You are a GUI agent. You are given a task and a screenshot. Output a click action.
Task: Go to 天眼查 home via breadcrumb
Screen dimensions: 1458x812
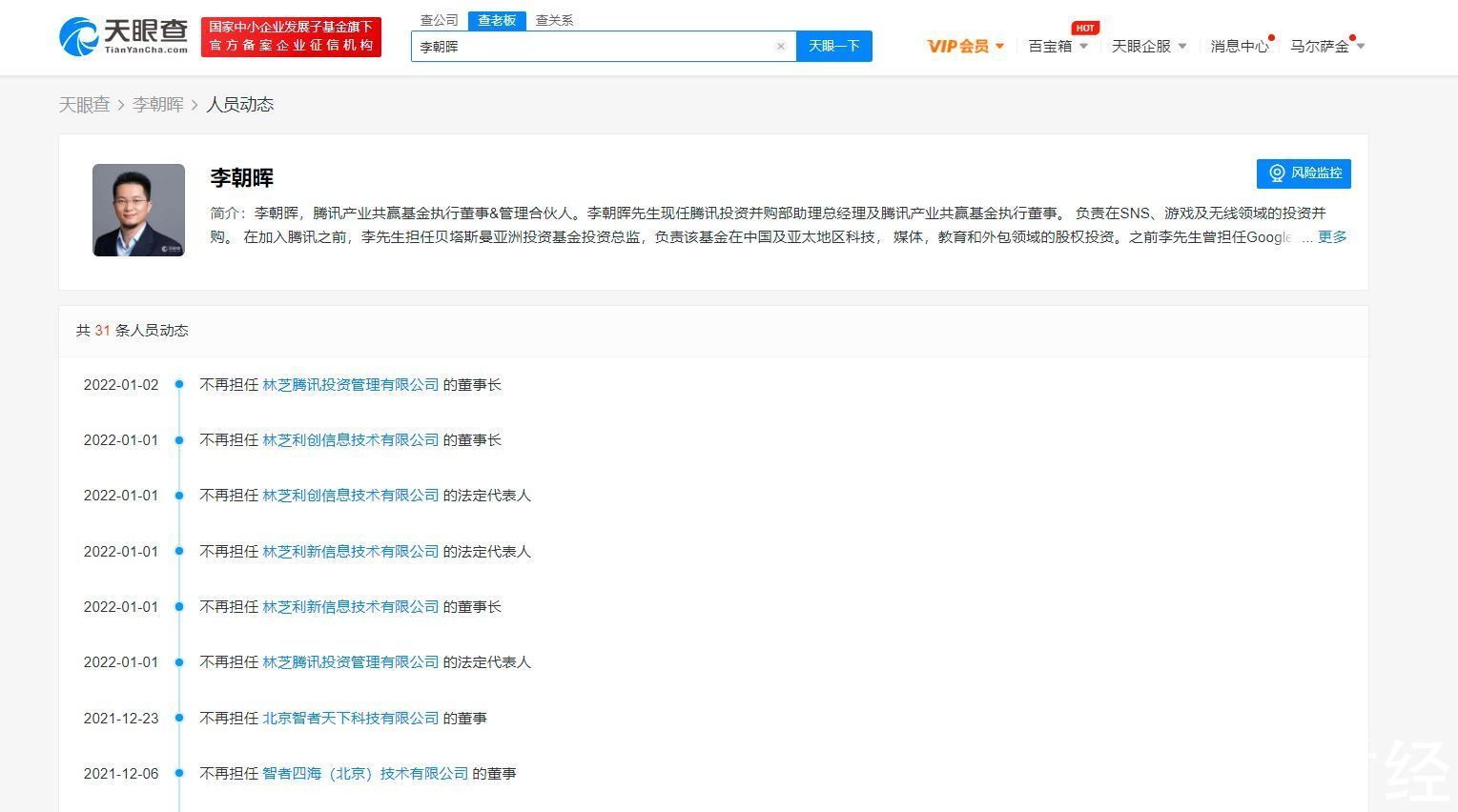click(x=85, y=105)
